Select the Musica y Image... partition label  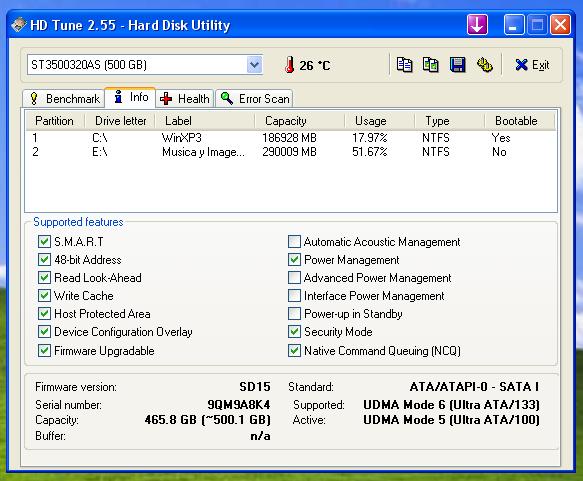[203, 152]
